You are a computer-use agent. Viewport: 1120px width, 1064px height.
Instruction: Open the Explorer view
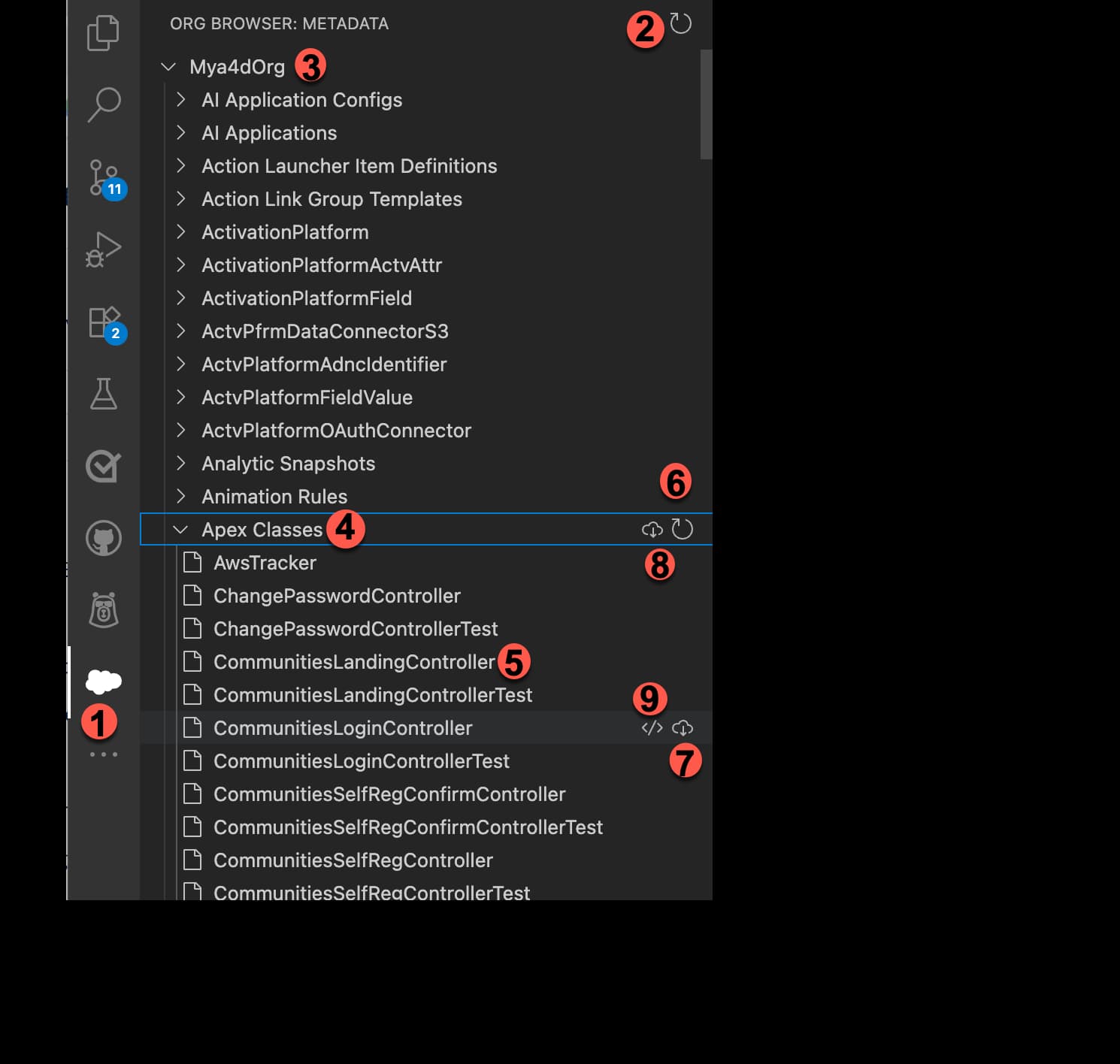[x=104, y=34]
